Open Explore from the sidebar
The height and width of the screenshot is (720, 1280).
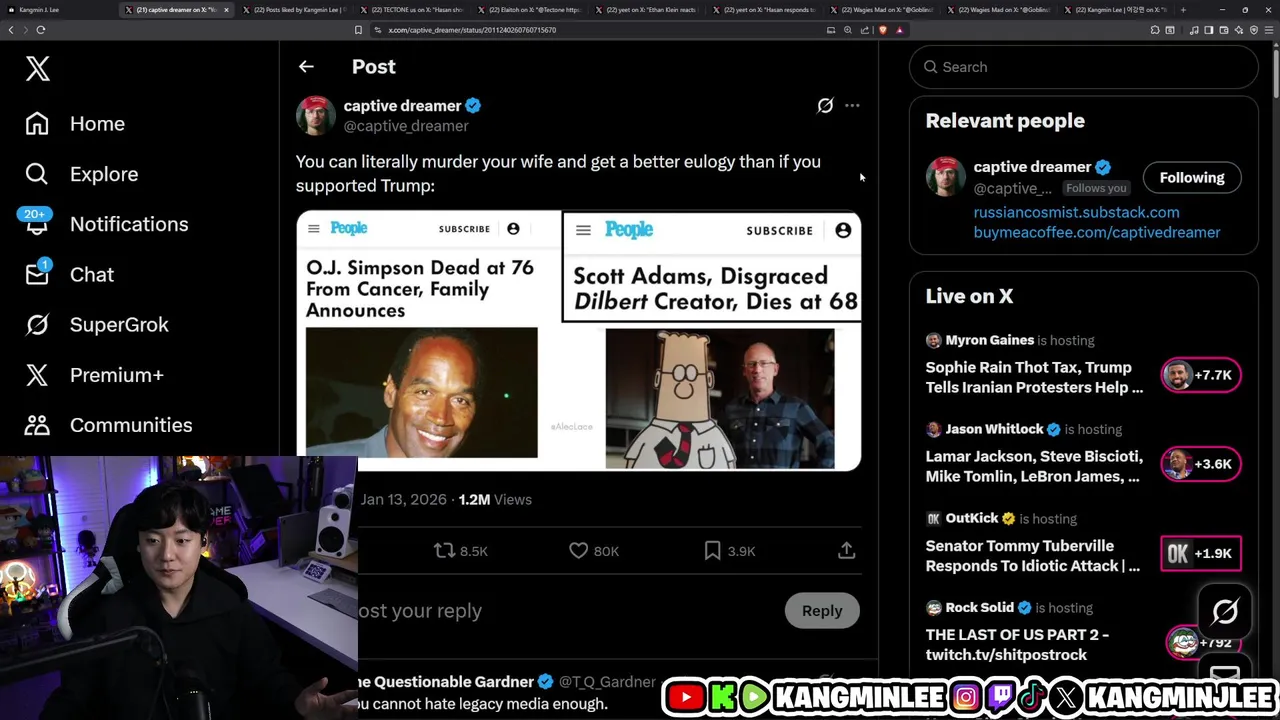point(82,174)
